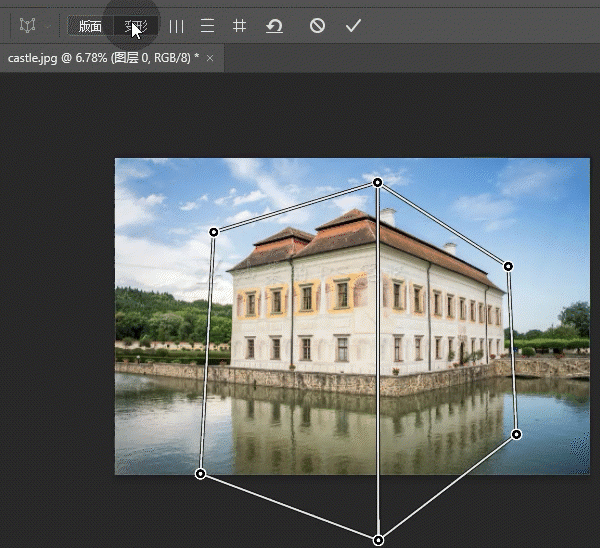
Task: Click the upper-left pin in the sky
Action: pyautogui.click(x=214, y=232)
